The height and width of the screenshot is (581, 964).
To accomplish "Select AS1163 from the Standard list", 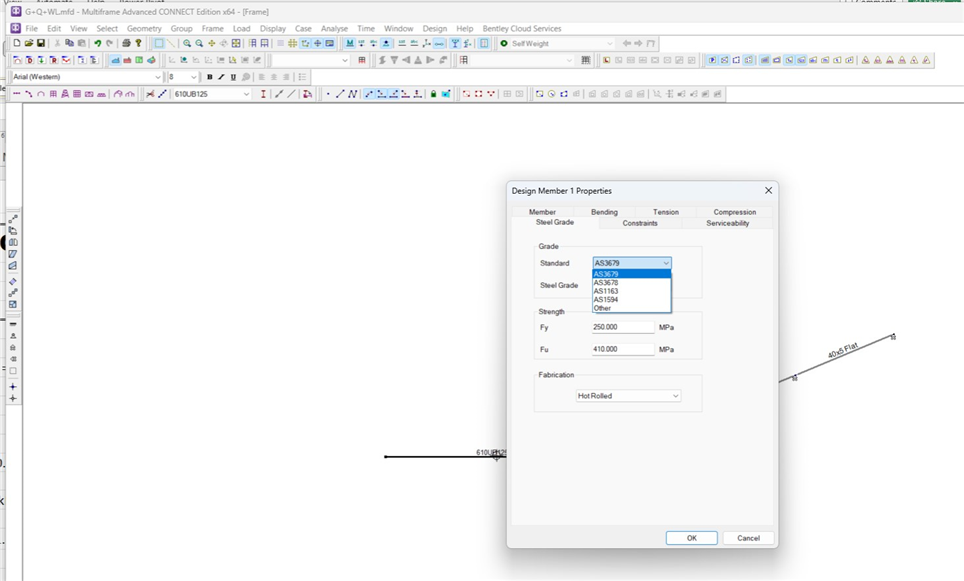I will click(605, 292).
